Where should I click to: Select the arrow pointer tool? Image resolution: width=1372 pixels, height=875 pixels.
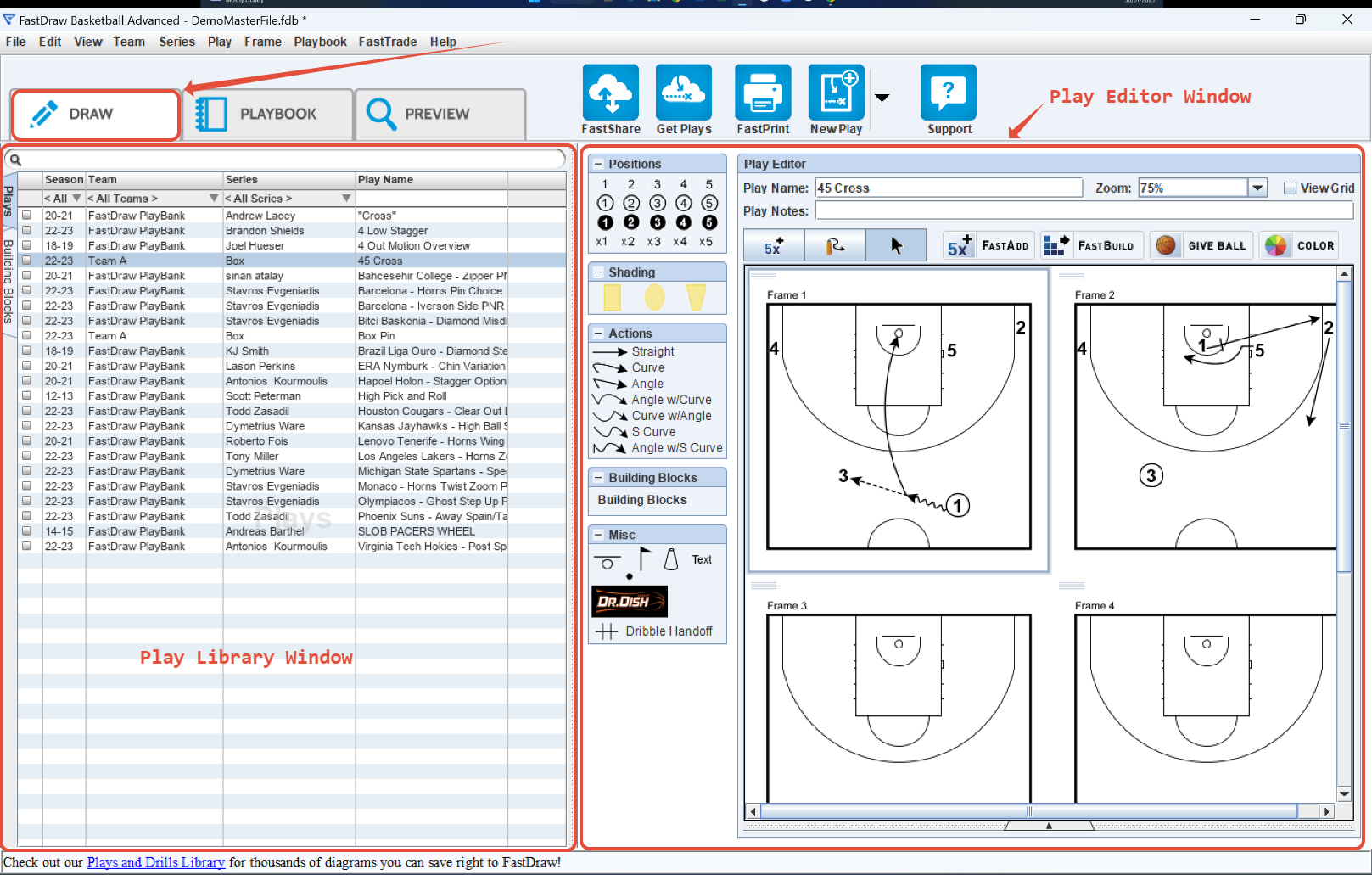click(x=896, y=246)
